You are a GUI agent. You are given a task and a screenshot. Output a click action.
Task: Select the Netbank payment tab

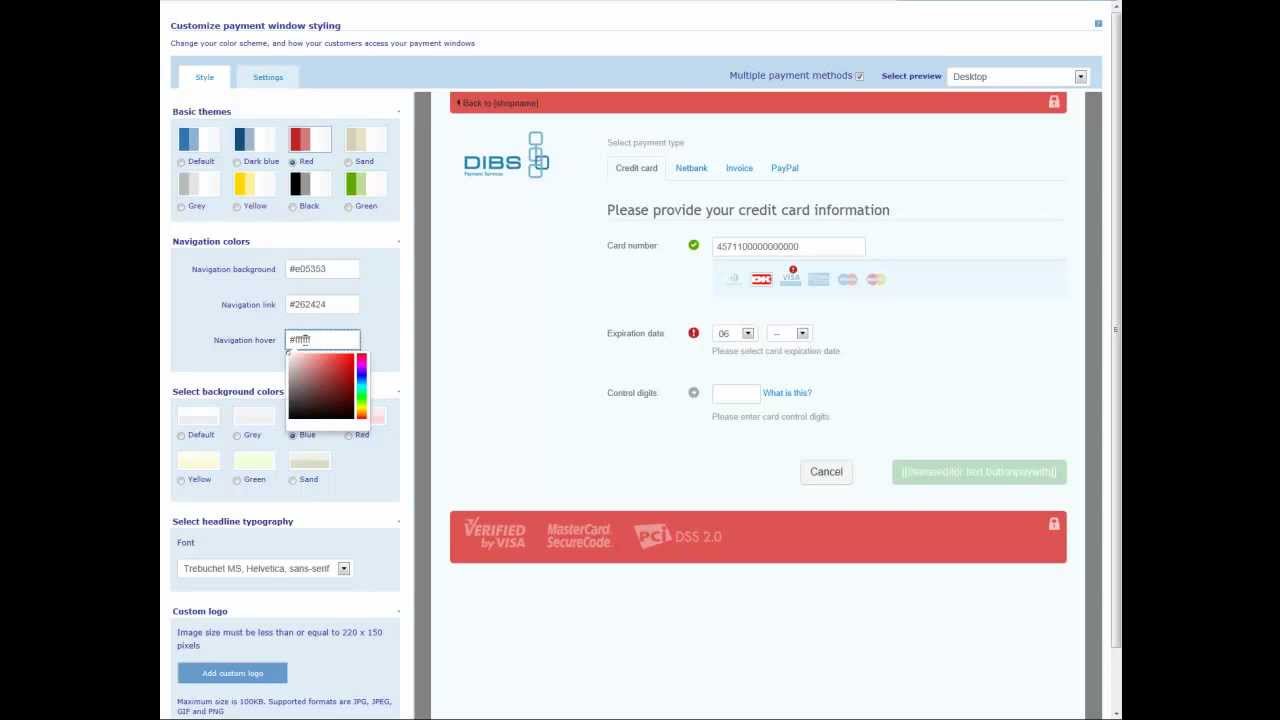click(x=691, y=168)
